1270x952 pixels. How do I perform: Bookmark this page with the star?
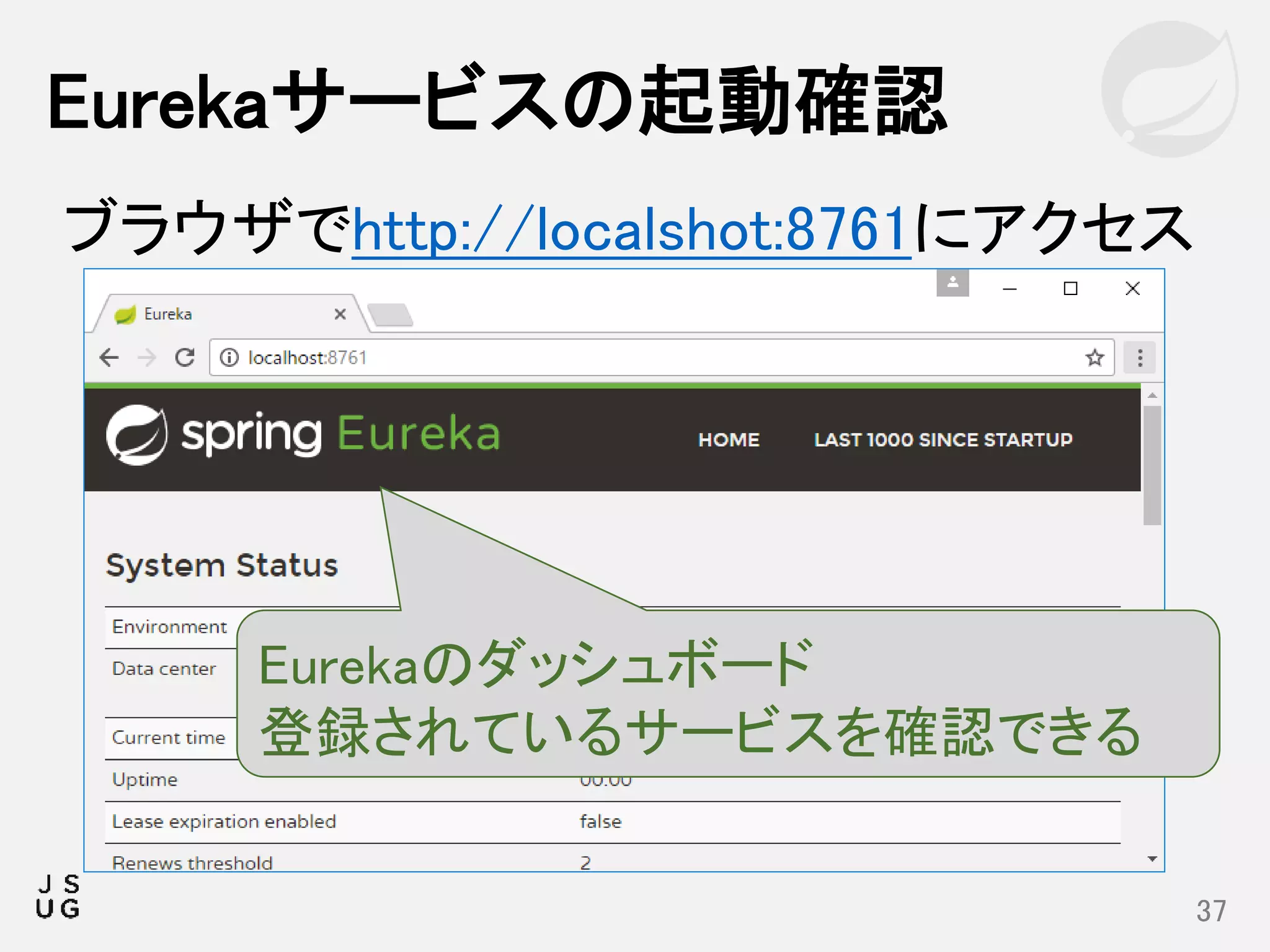point(1095,358)
